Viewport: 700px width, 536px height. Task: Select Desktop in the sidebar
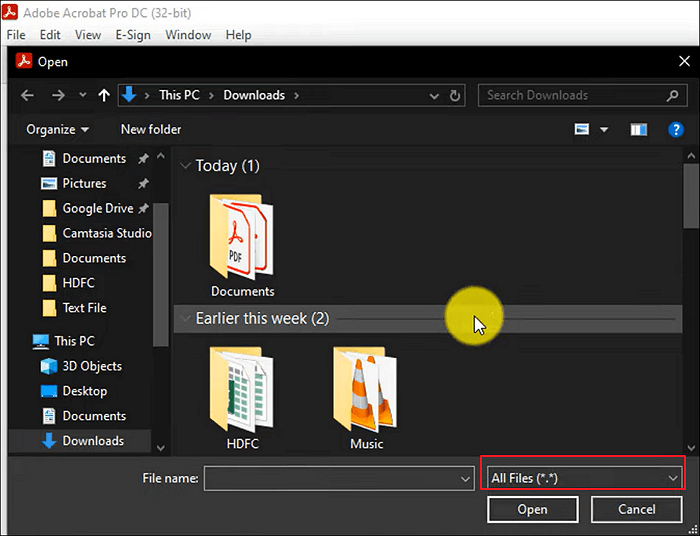pos(74,391)
